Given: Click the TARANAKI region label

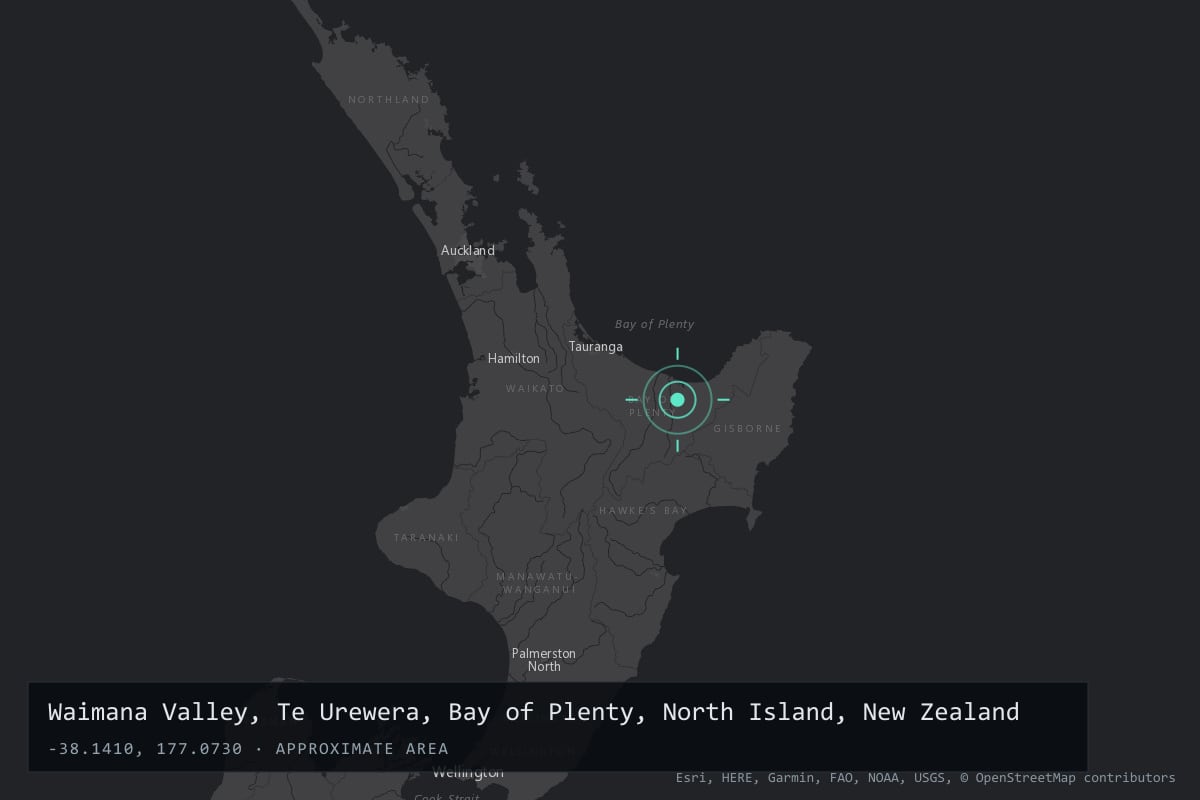Looking at the screenshot, I should [427, 538].
